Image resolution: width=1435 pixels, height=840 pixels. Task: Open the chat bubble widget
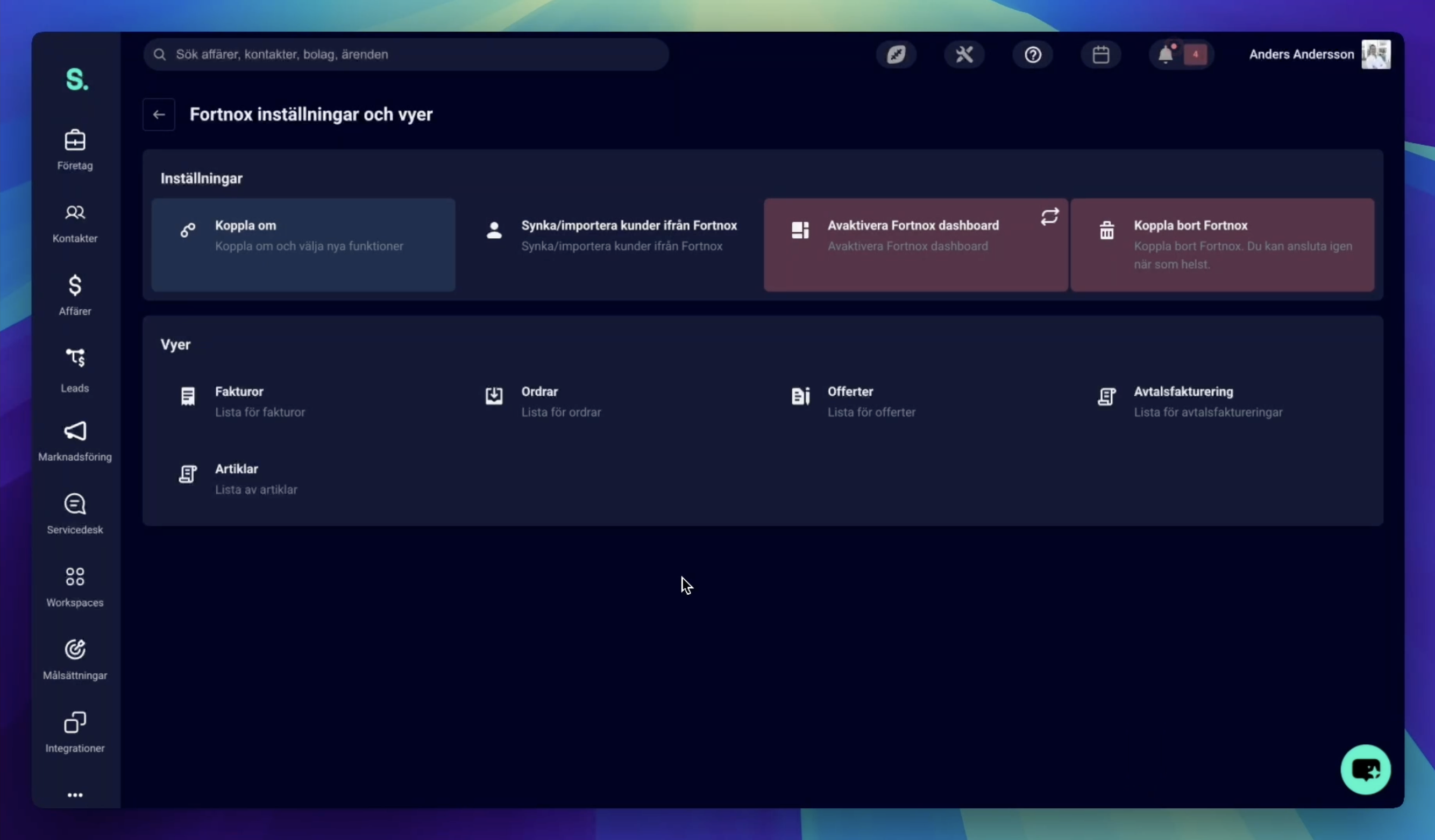tap(1365, 770)
